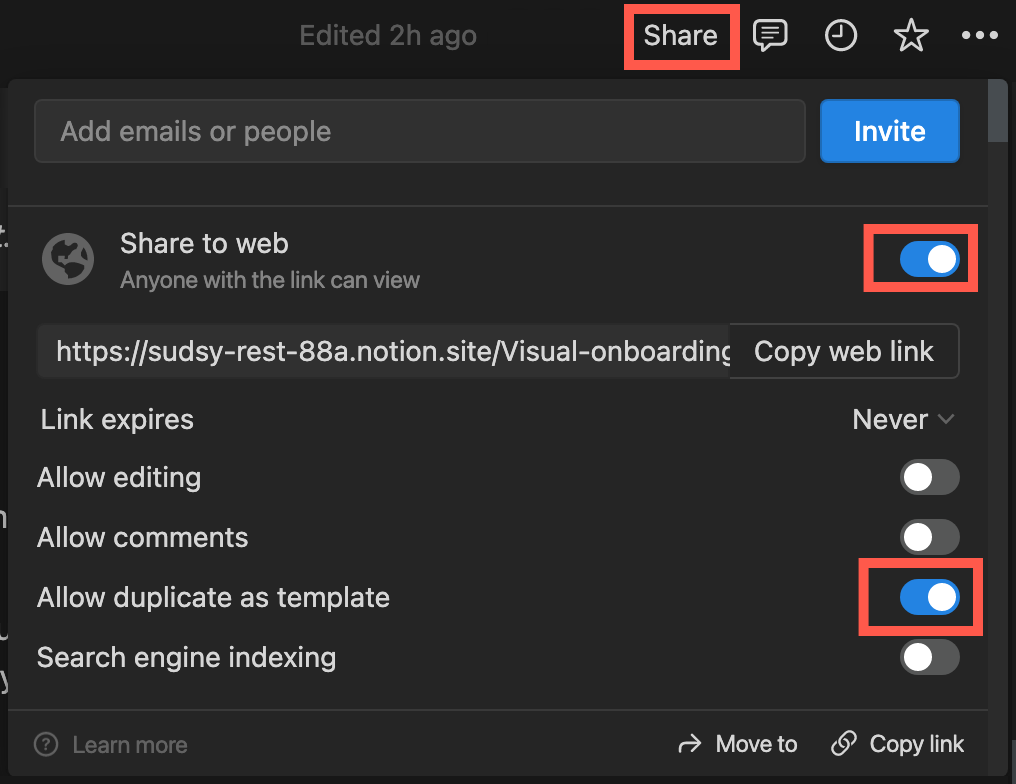Image resolution: width=1016 pixels, height=784 pixels.
Task: Click Copy web link
Action: [844, 351]
